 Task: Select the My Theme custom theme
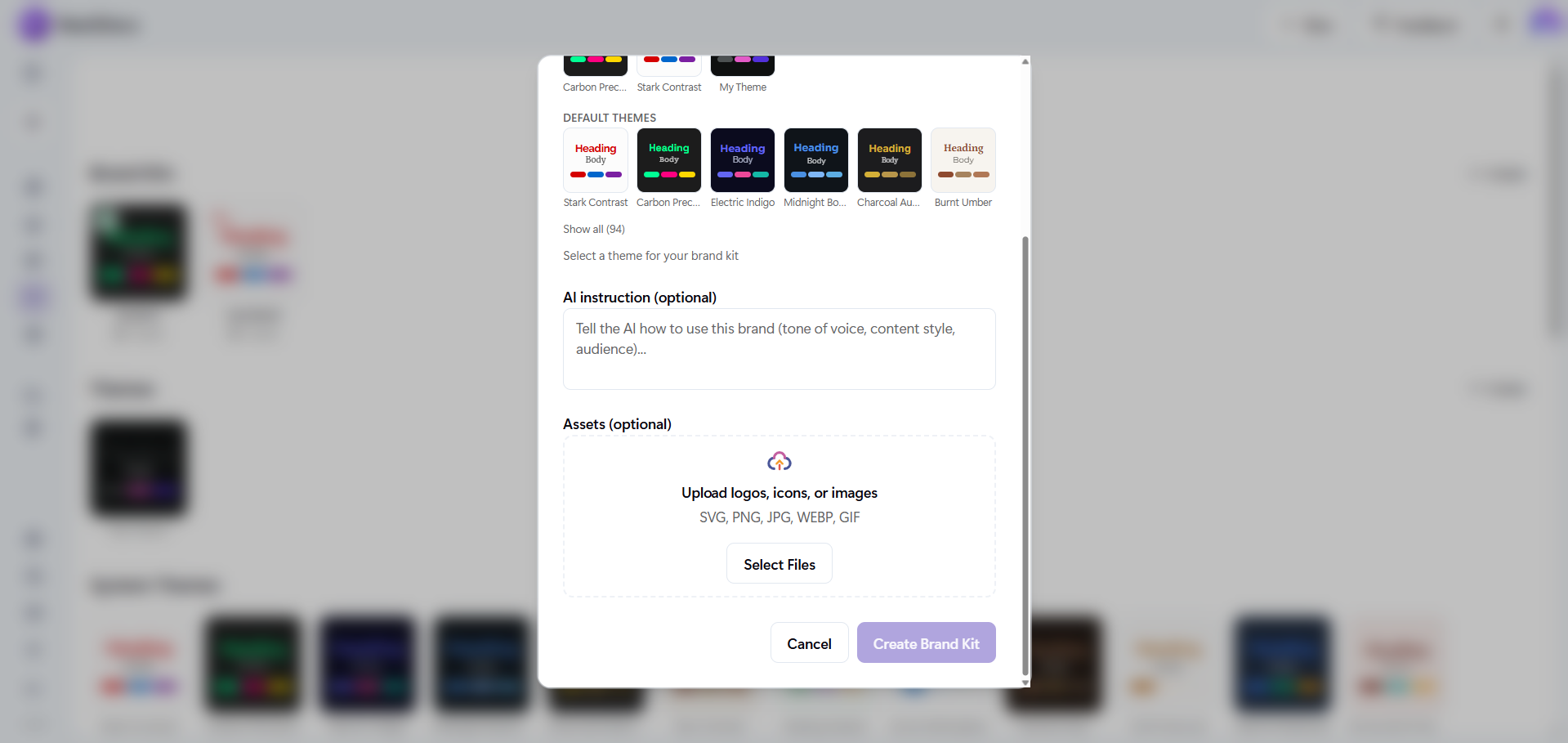(742, 65)
